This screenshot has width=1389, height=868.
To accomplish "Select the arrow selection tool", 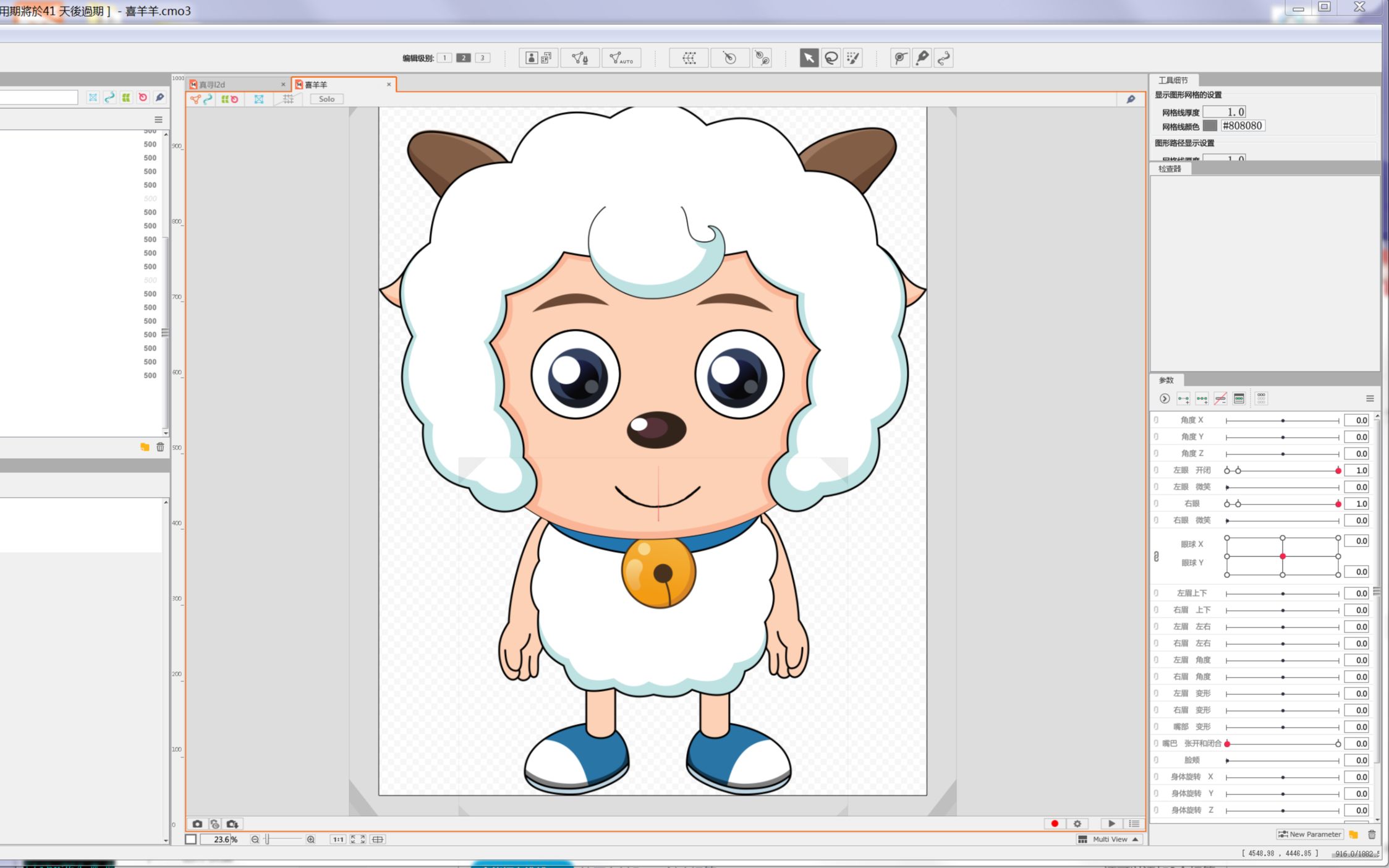I will click(x=809, y=58).
